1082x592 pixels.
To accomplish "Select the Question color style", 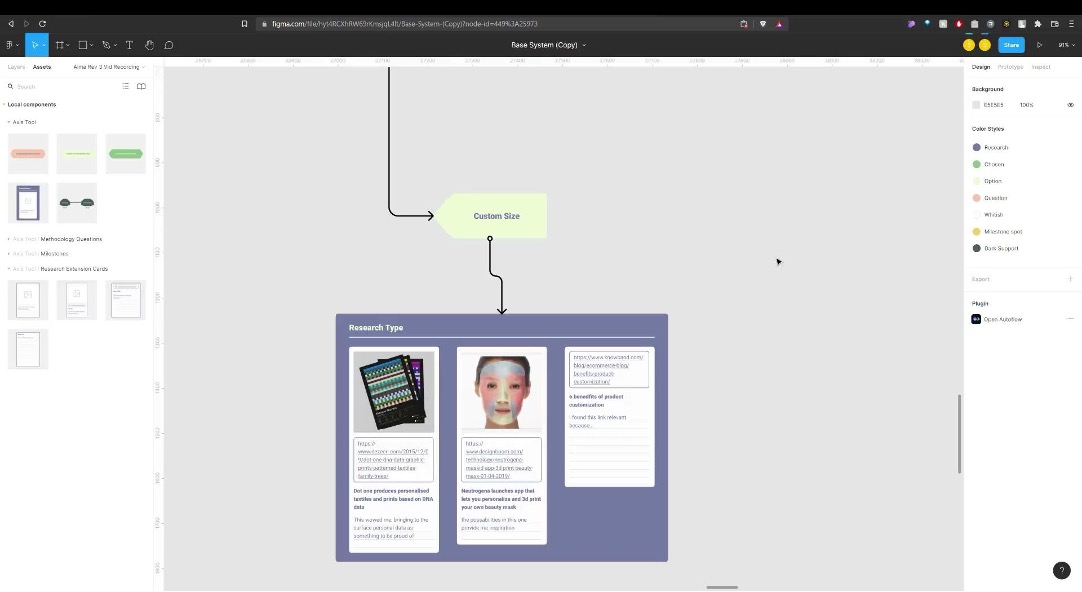I will click(x=990, y=198).
